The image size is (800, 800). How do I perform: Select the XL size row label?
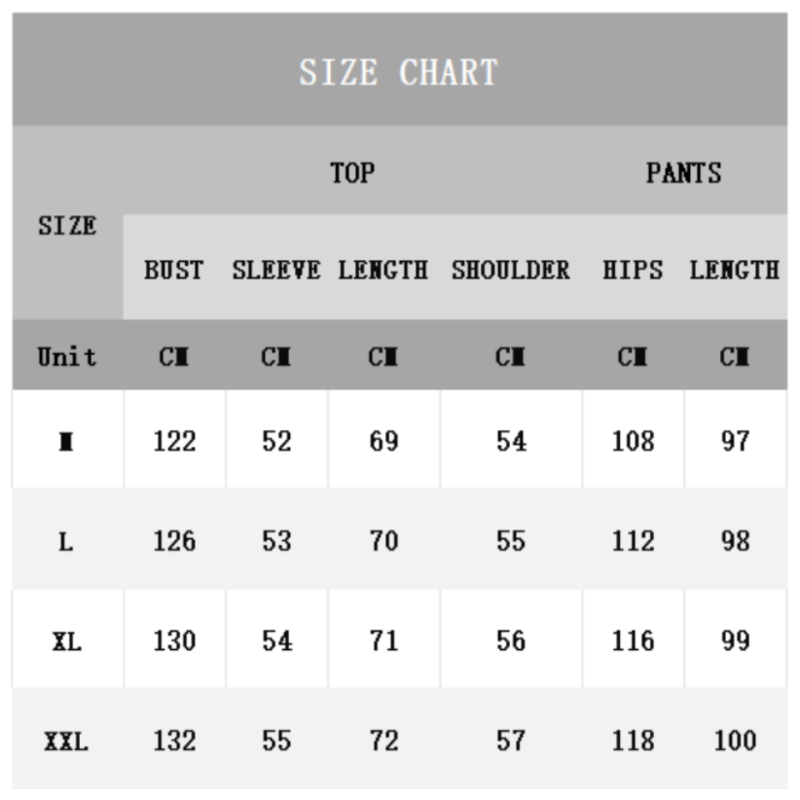(x=67, y=641)
